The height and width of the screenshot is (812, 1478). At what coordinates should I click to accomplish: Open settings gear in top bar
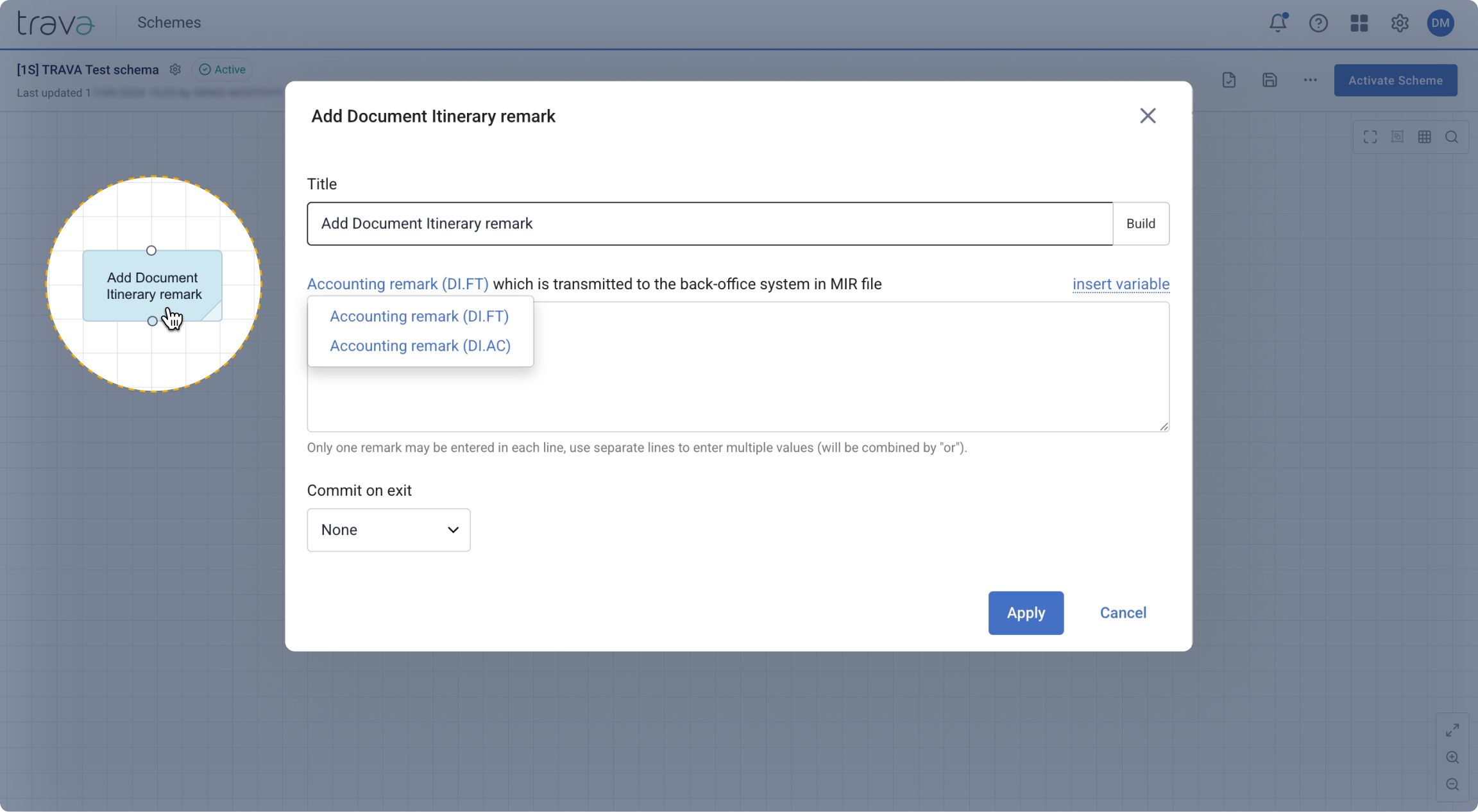tap(1400, 23)
